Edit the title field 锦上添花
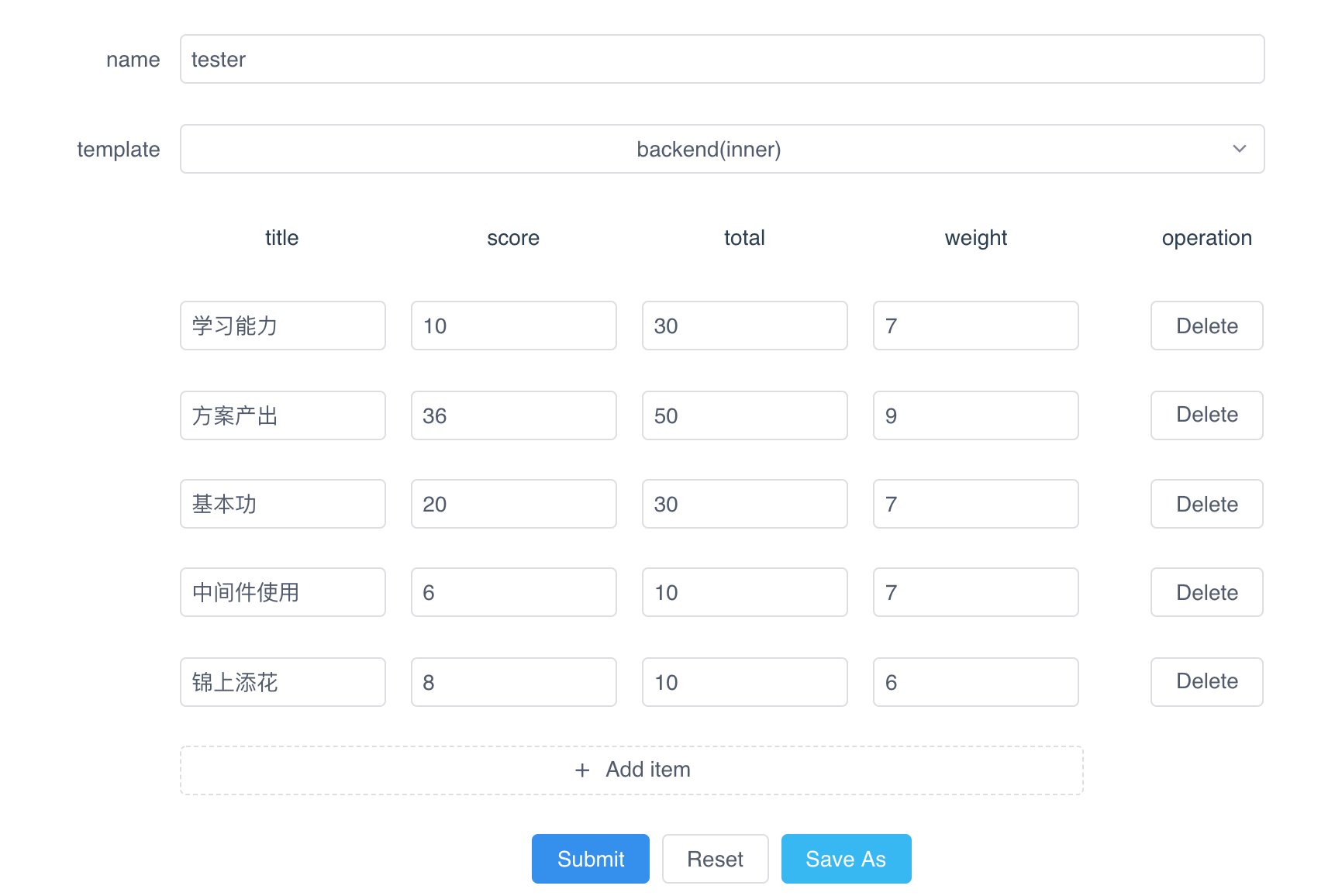The width and height of the screenshot is (1335, 896). (x=283, y=682)
